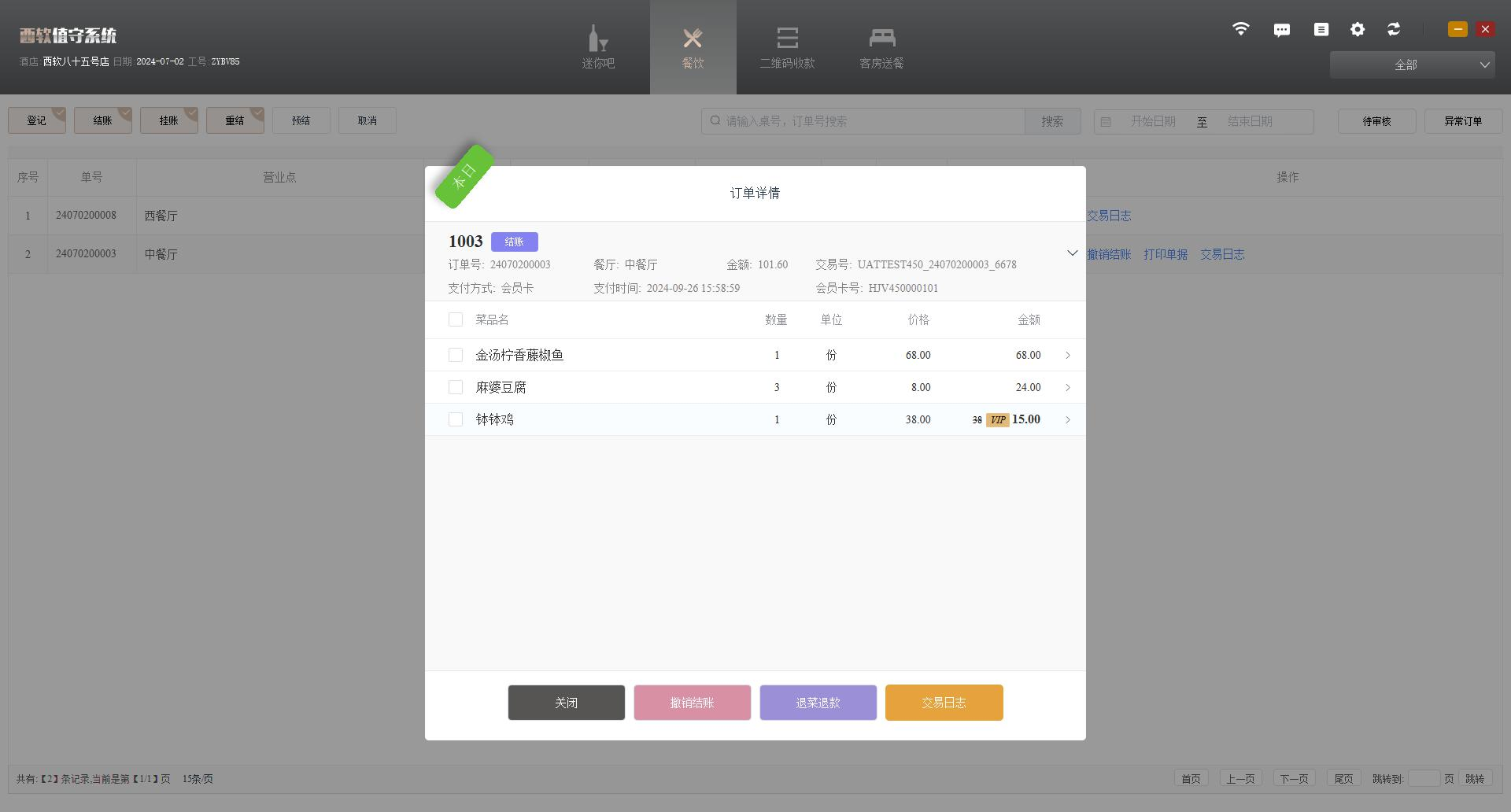The image size is (1511, 812).
Task: Click the pink 撤销结账 button
Action: coord(693,703)
